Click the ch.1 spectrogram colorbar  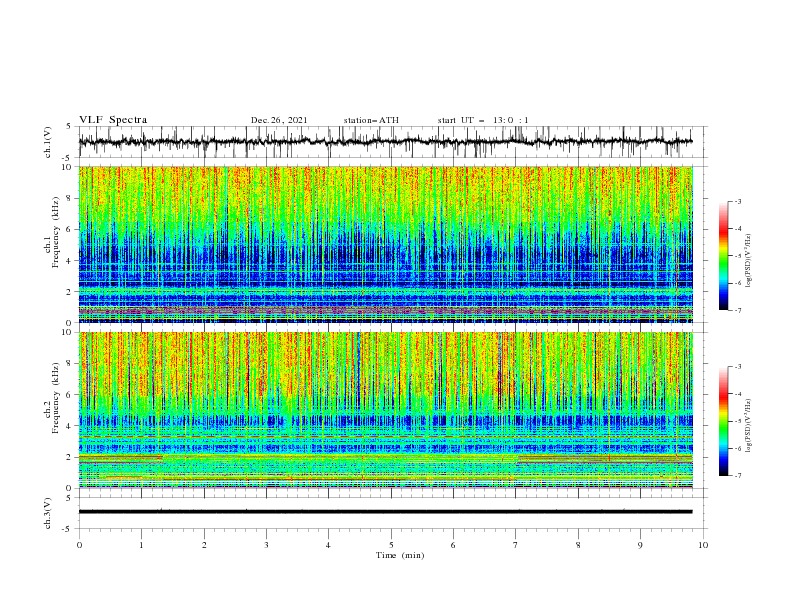click(x=723, y=255)
